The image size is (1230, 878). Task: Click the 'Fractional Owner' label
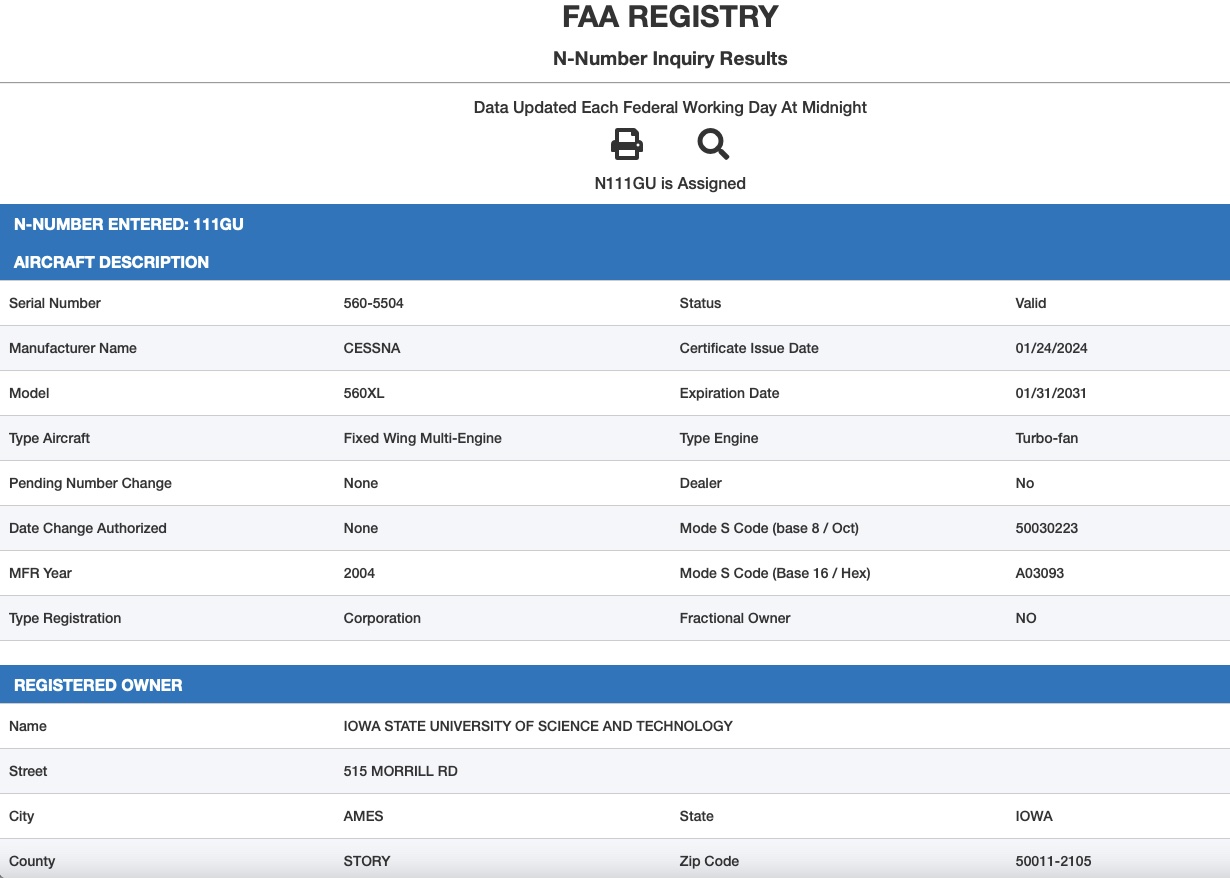(735, 618)
